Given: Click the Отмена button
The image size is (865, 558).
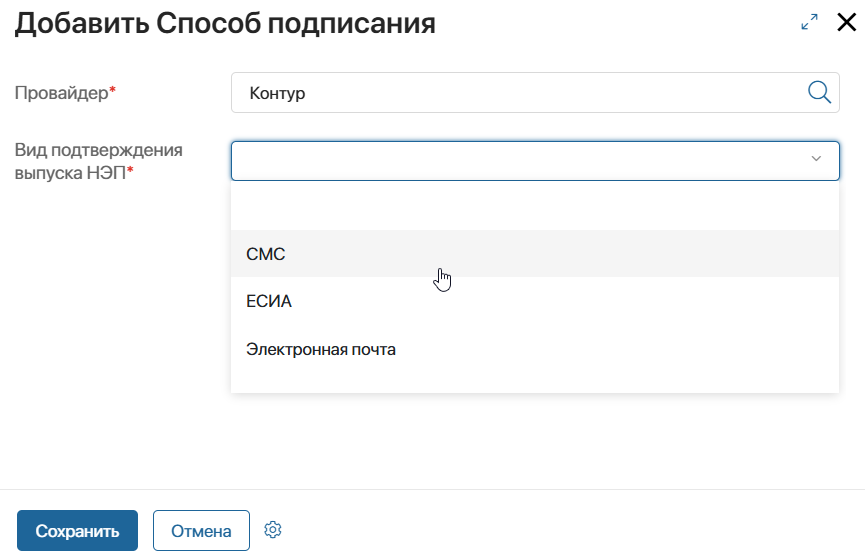Looking at the screenshot, I should (201, 530).
